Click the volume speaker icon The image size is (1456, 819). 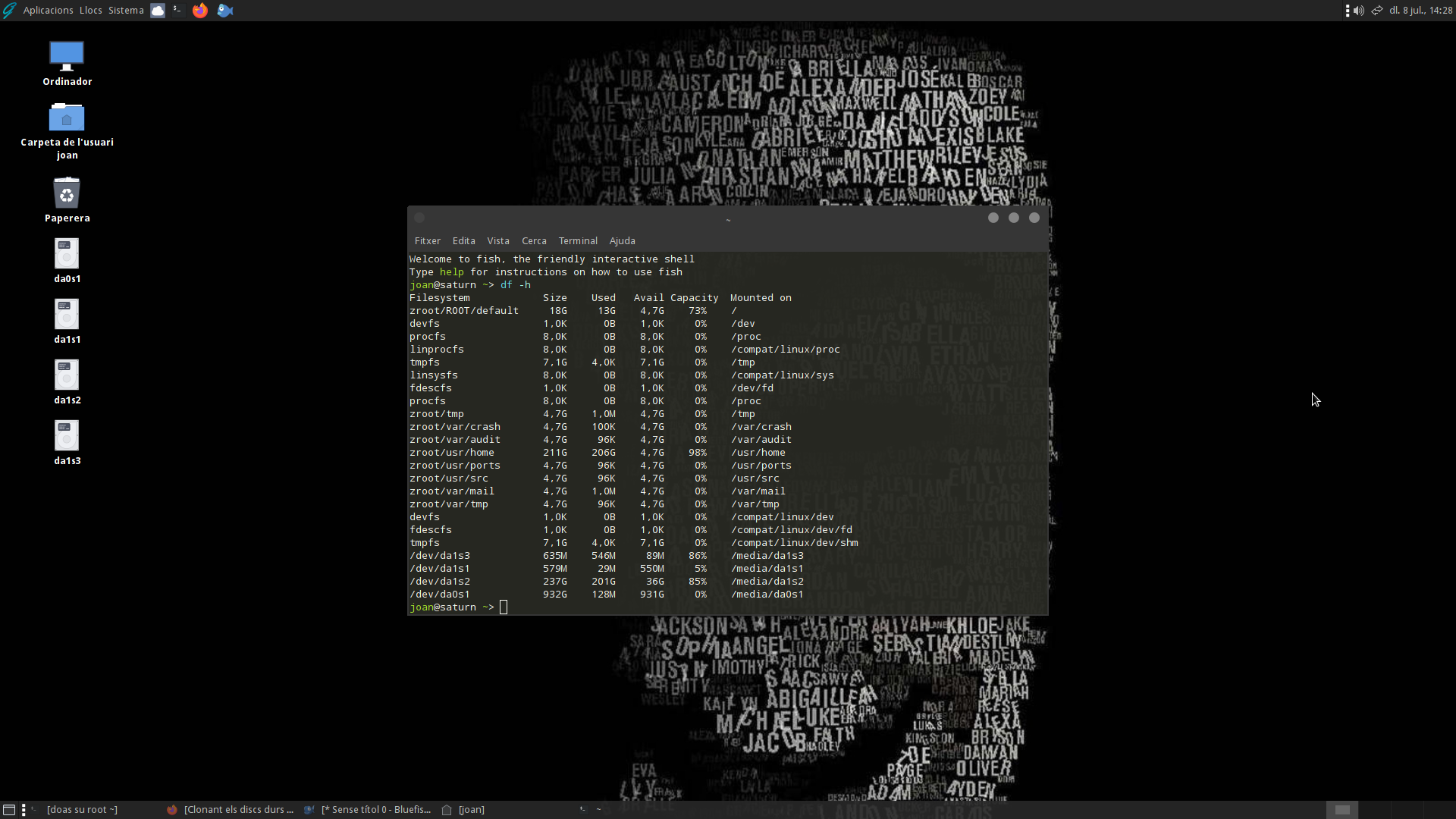1359,10
